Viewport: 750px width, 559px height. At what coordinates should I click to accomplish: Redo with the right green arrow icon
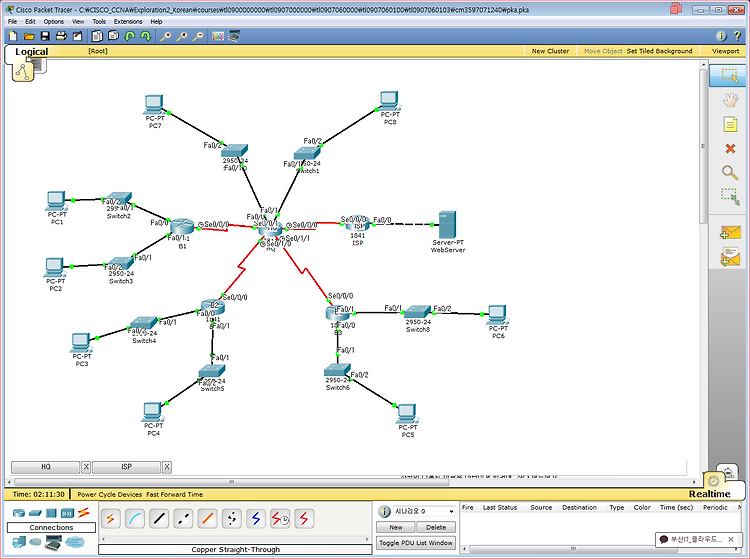tap(145, 36)
